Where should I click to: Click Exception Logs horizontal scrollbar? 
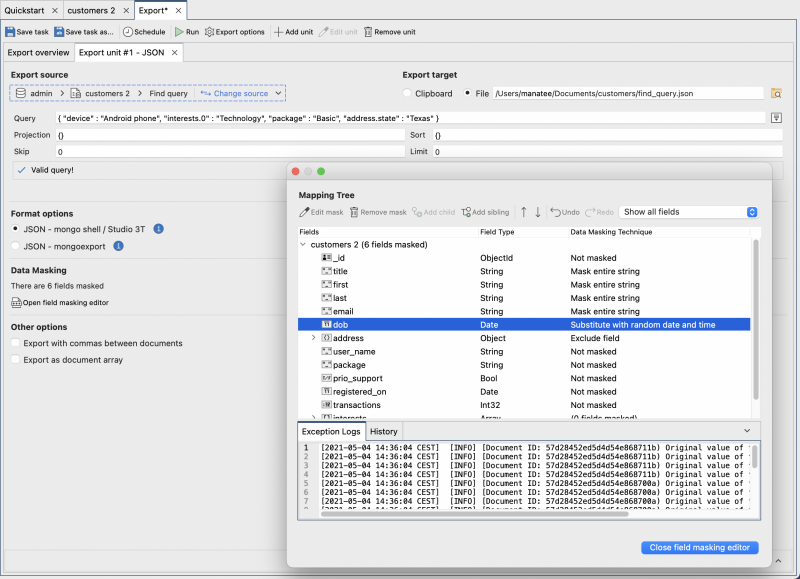pos(474,514)
